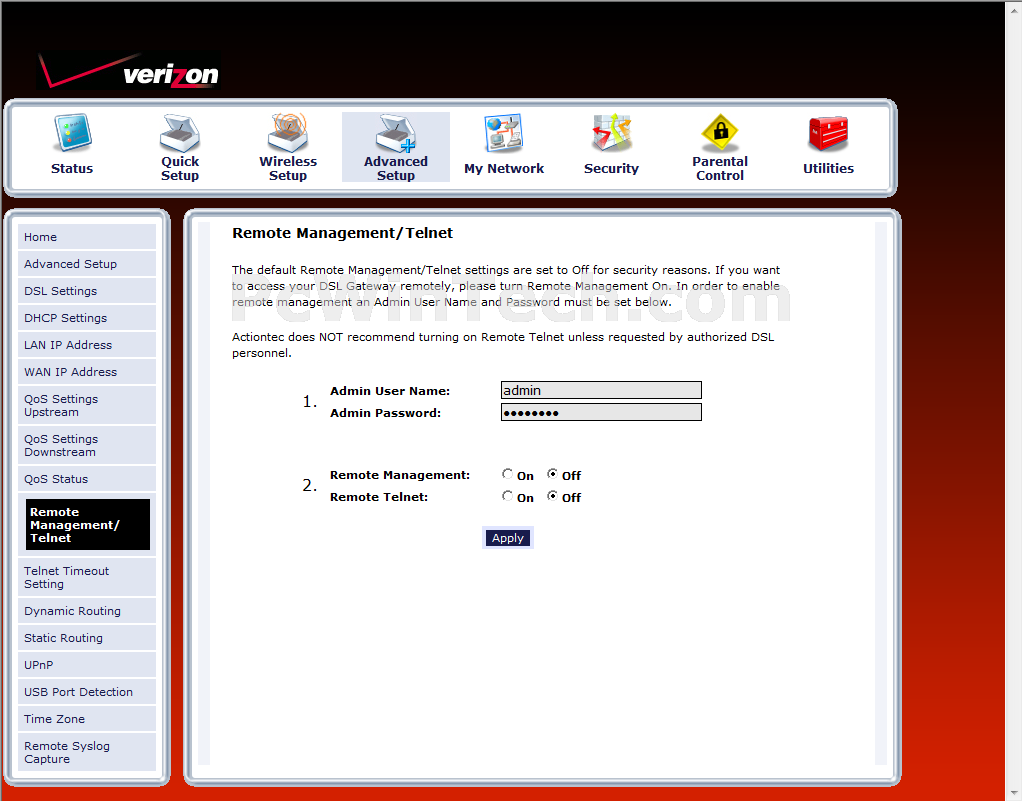Click the Admin User Name field
Image resolution: width=1022 pixels, height=801 pixels.
tap(601, 390)
